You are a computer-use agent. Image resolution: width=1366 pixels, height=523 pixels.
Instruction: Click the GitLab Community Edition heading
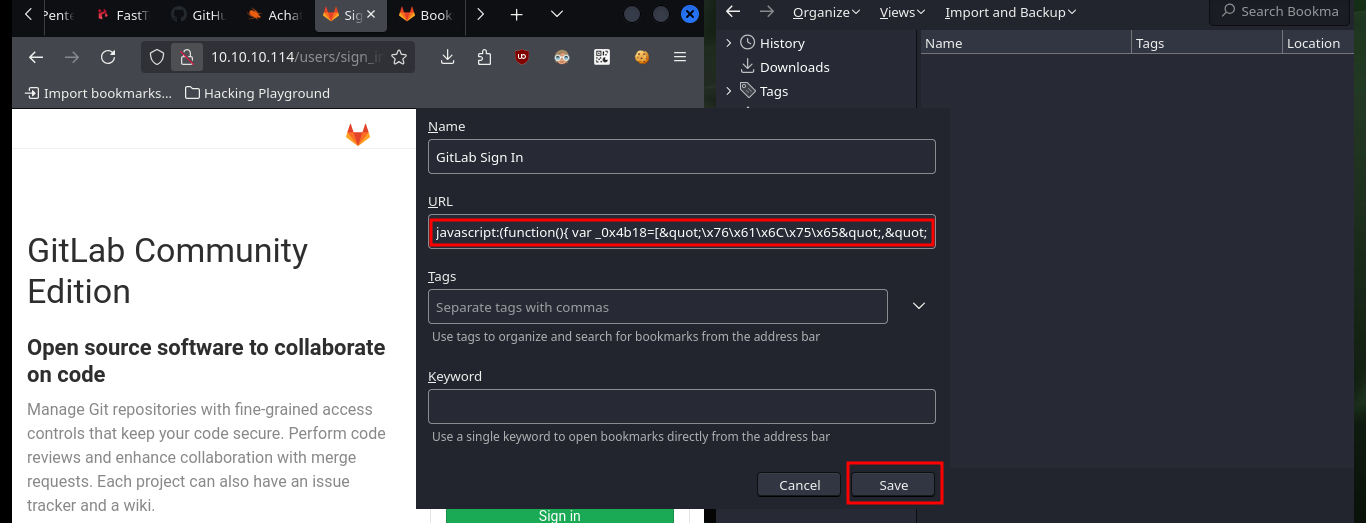point(167,270)
